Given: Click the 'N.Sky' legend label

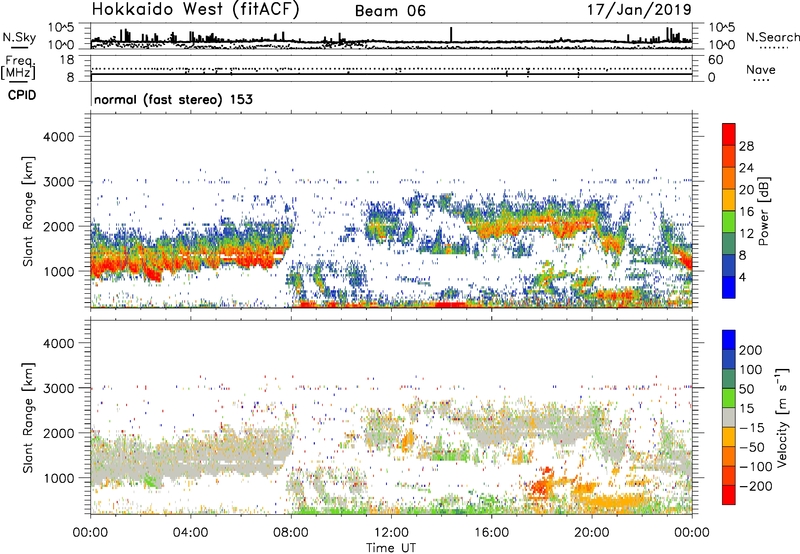Looking at the screenshot, I should point(19,37).
